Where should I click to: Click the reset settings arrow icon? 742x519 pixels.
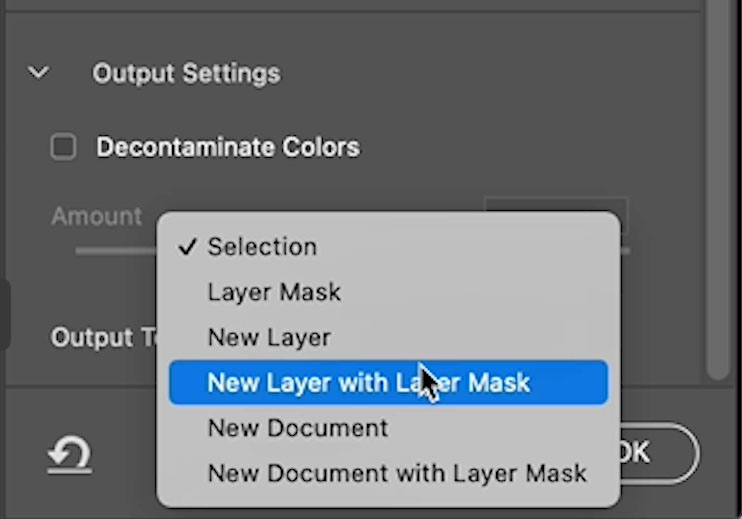pos(70,454)
